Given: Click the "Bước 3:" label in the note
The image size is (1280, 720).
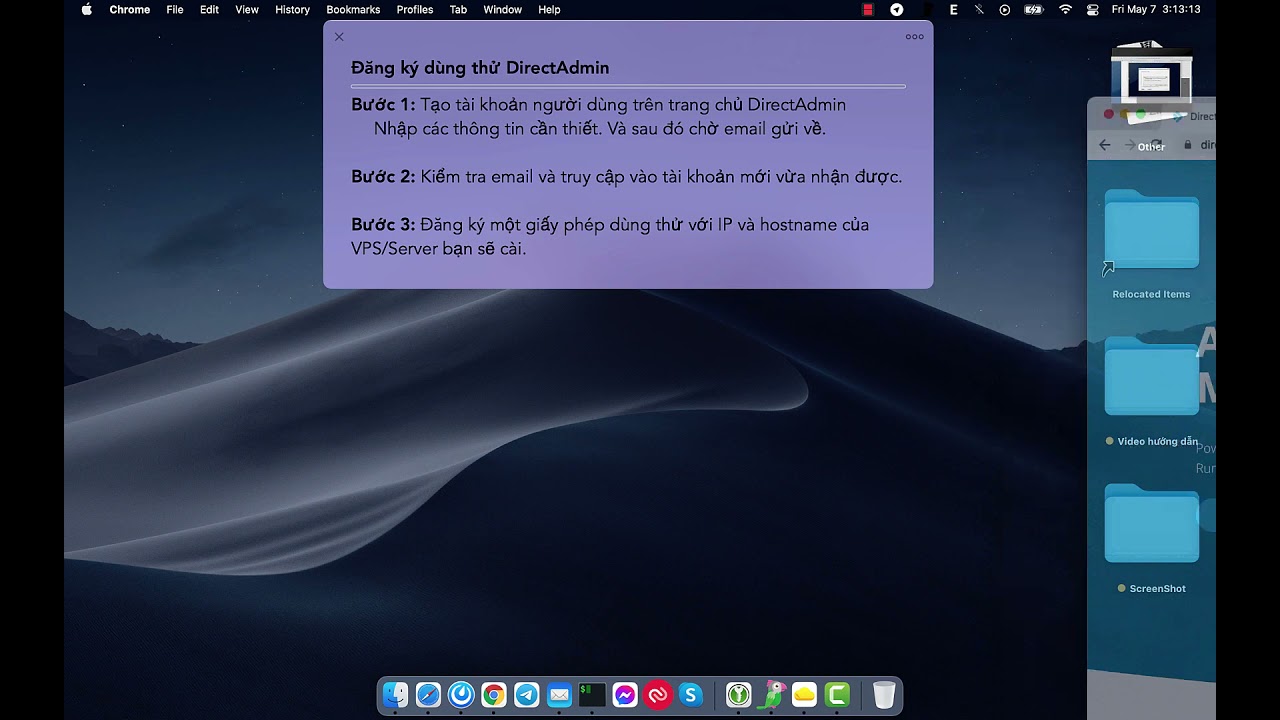Looking at the screenshot, I should click(x=383, y=225).
